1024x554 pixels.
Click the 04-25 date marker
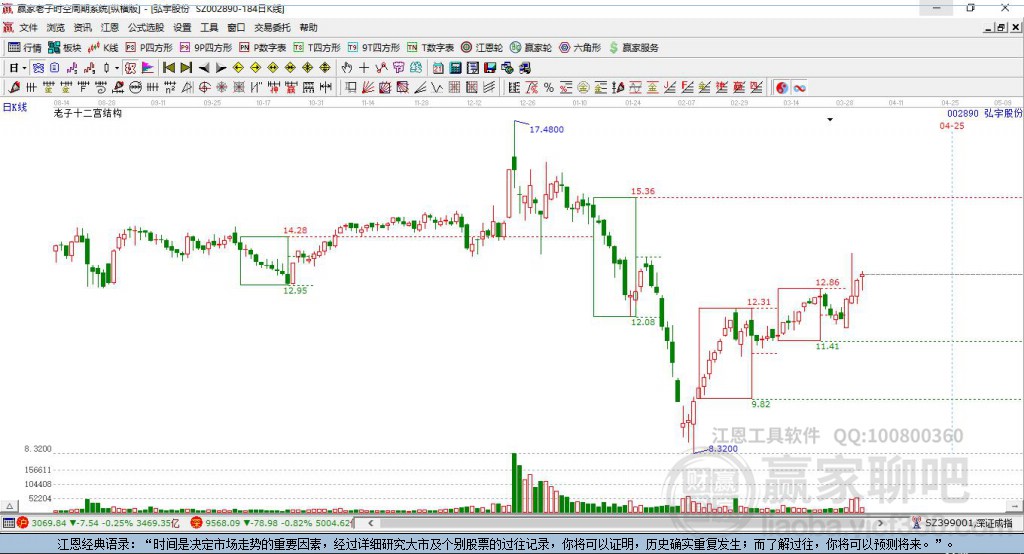coord(952,125)
